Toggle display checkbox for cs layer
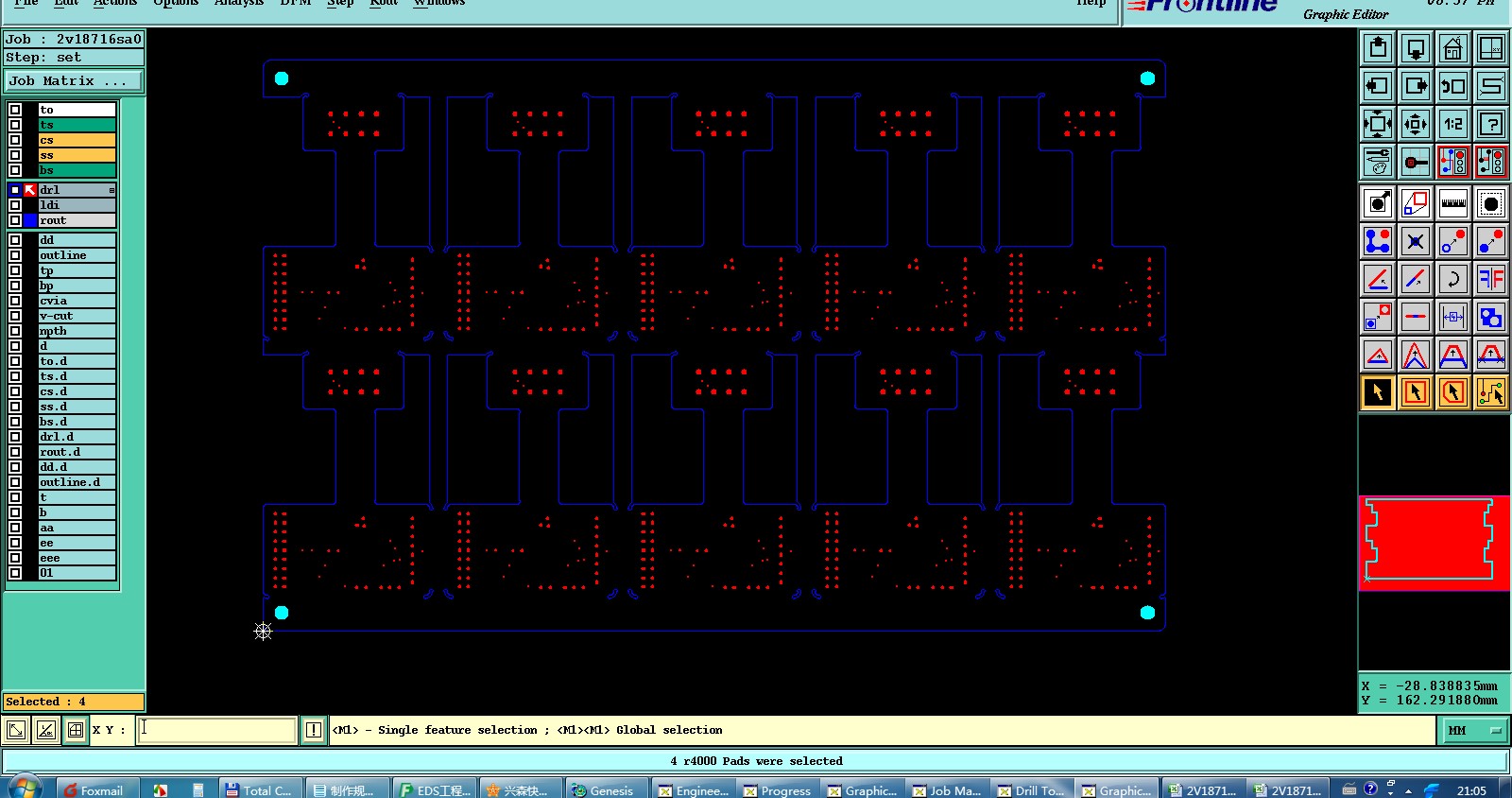Screen dimensions: 1512x798 [x=15, y=140]
